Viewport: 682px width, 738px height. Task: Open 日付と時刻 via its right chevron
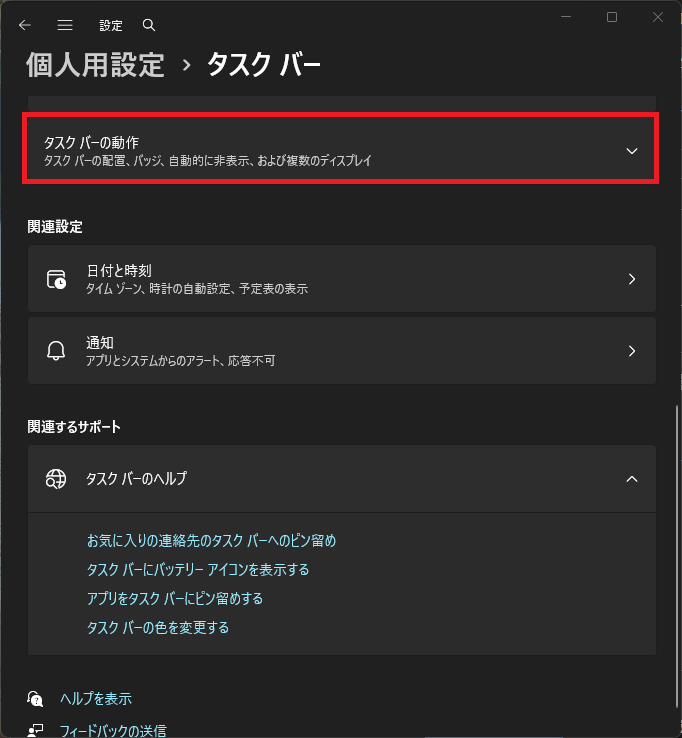632,279
